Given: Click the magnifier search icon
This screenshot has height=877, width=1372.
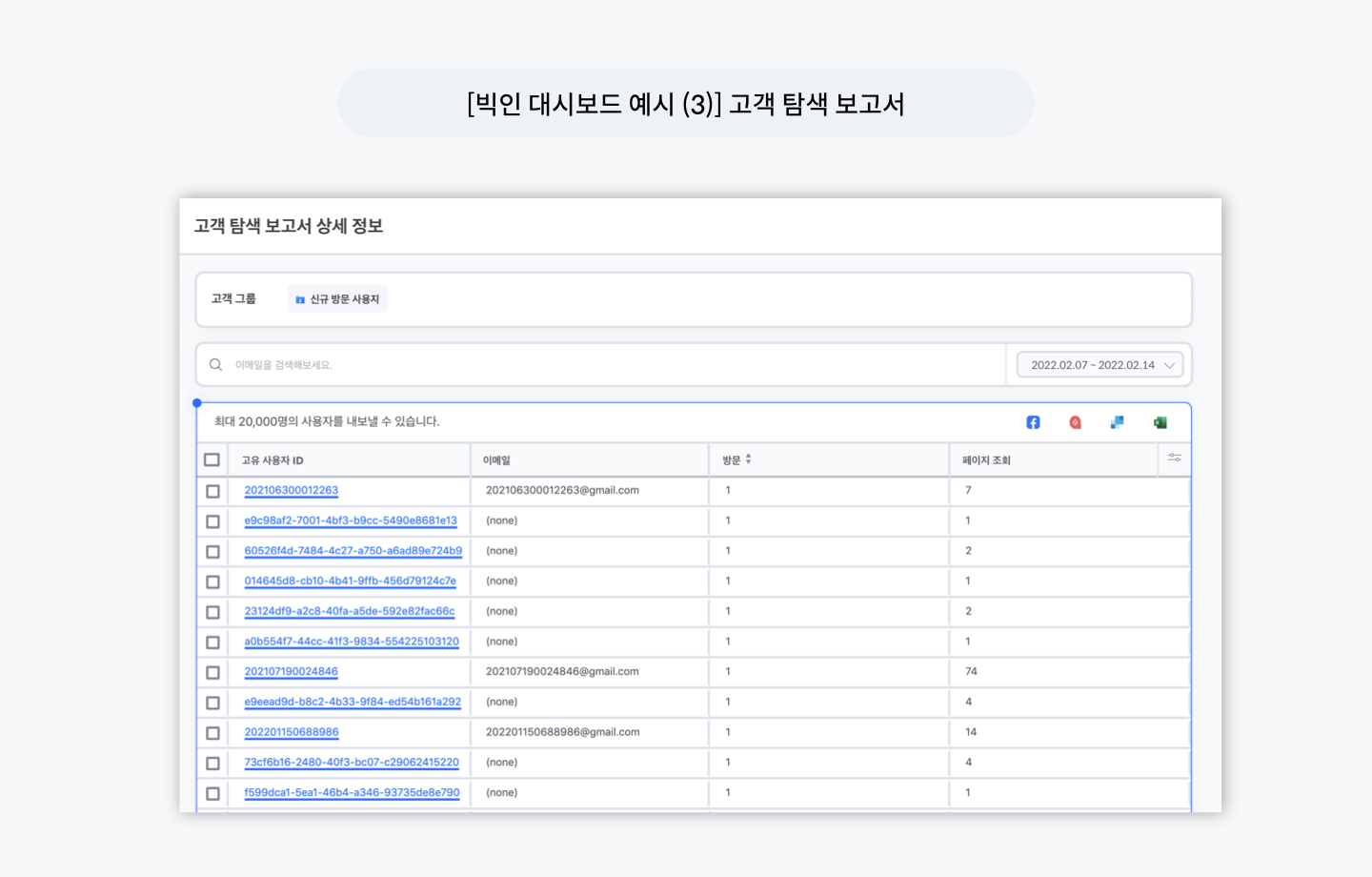Looking at the screenshot, I should (x=216, y=365).
